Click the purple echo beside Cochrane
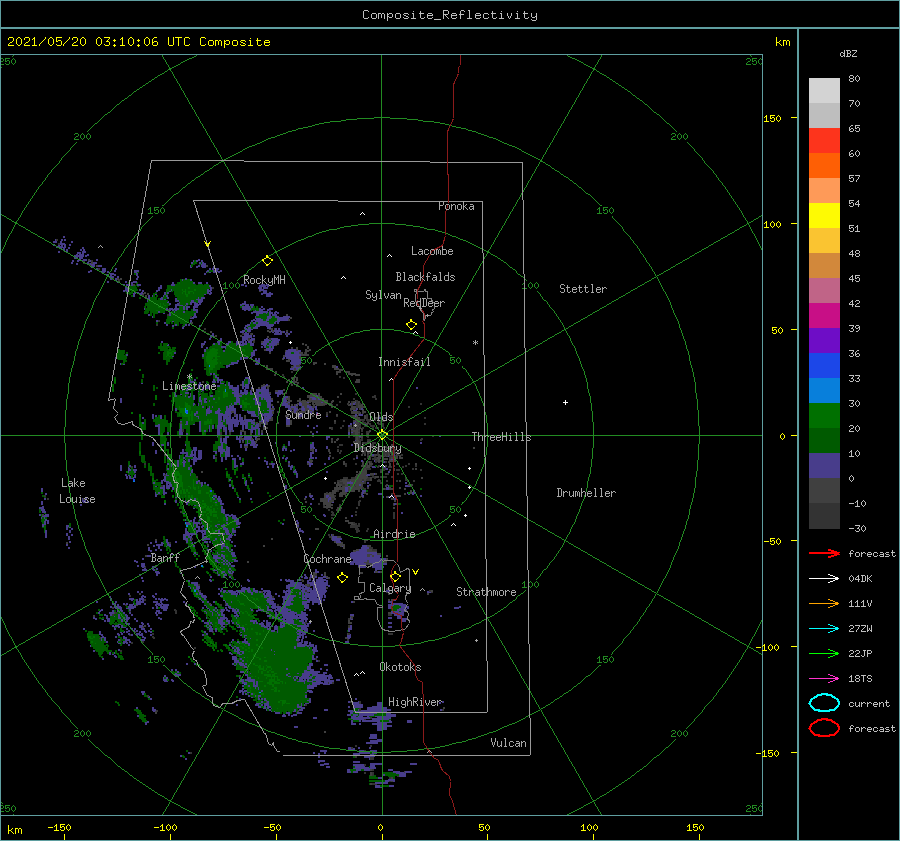 tap(366, 556)
